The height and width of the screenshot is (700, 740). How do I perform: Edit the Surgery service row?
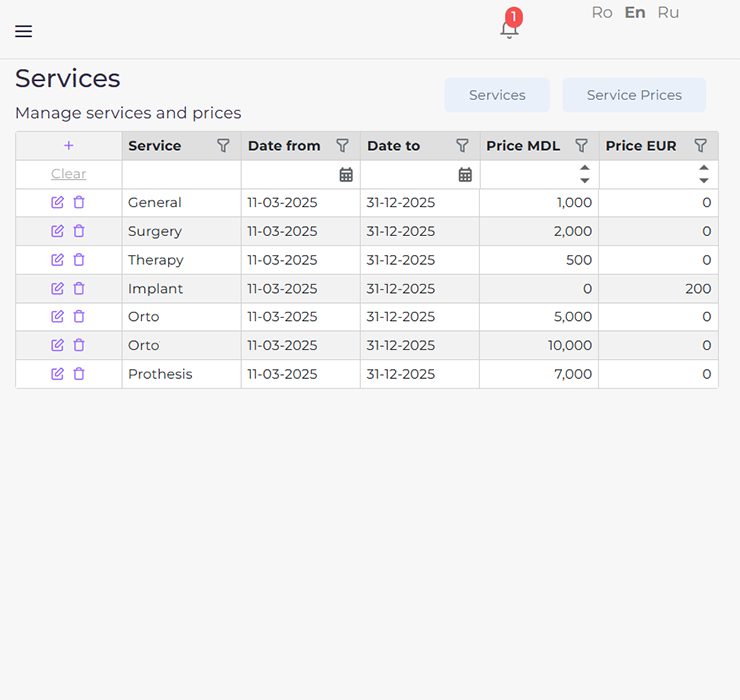click(x=57, y=231)
